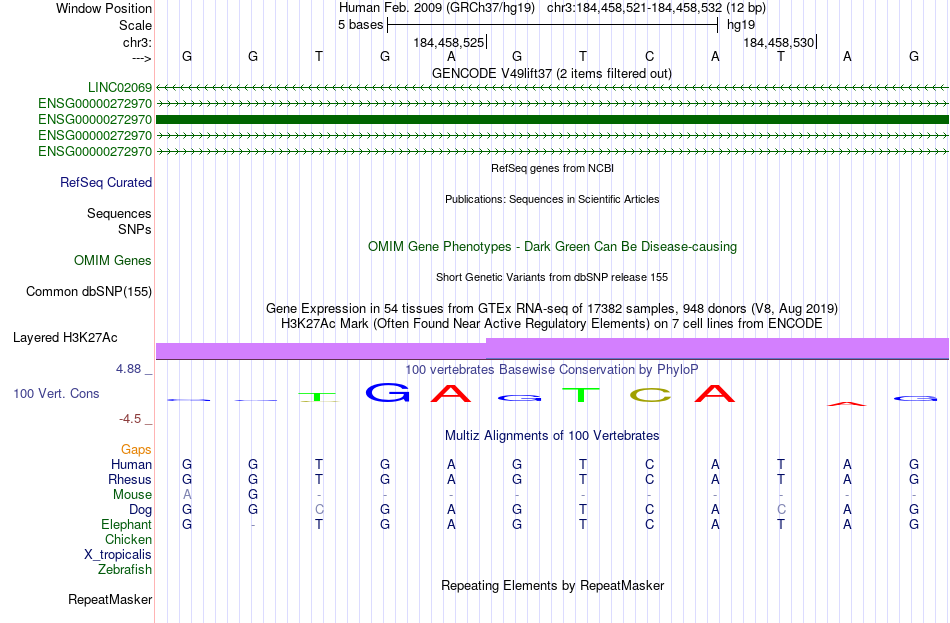950x623 pixels.
Task: Click the Human Feb. 2009 (GRCh37/hg19) text
Action: [x=437, y=8]
